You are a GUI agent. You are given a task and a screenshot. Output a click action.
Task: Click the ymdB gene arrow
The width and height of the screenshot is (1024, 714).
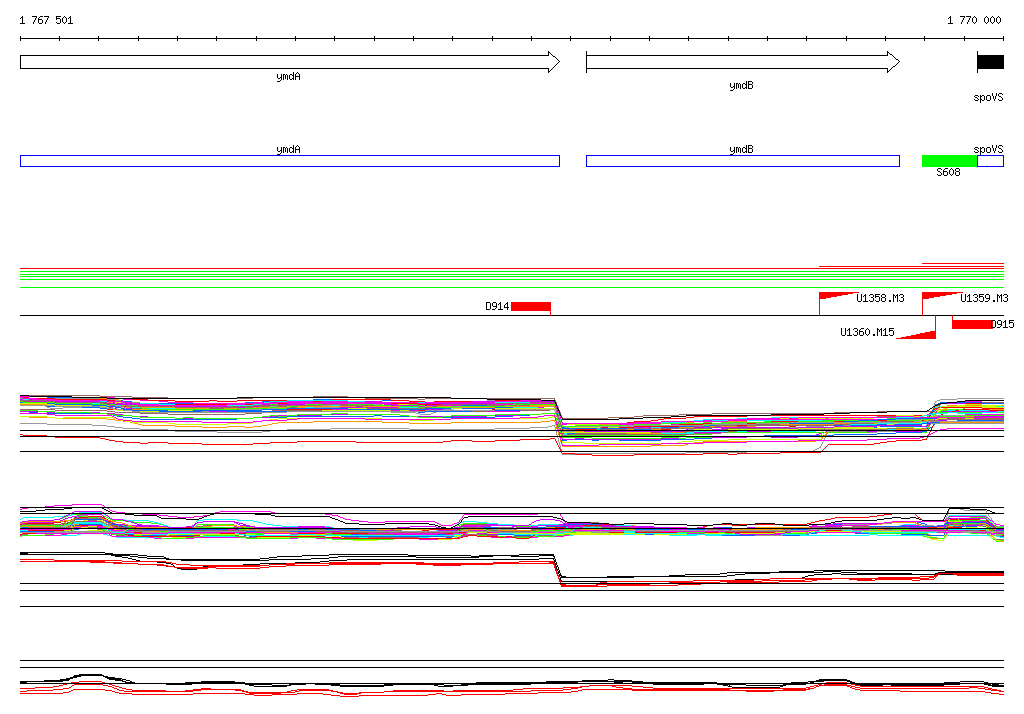coord(743,62)
